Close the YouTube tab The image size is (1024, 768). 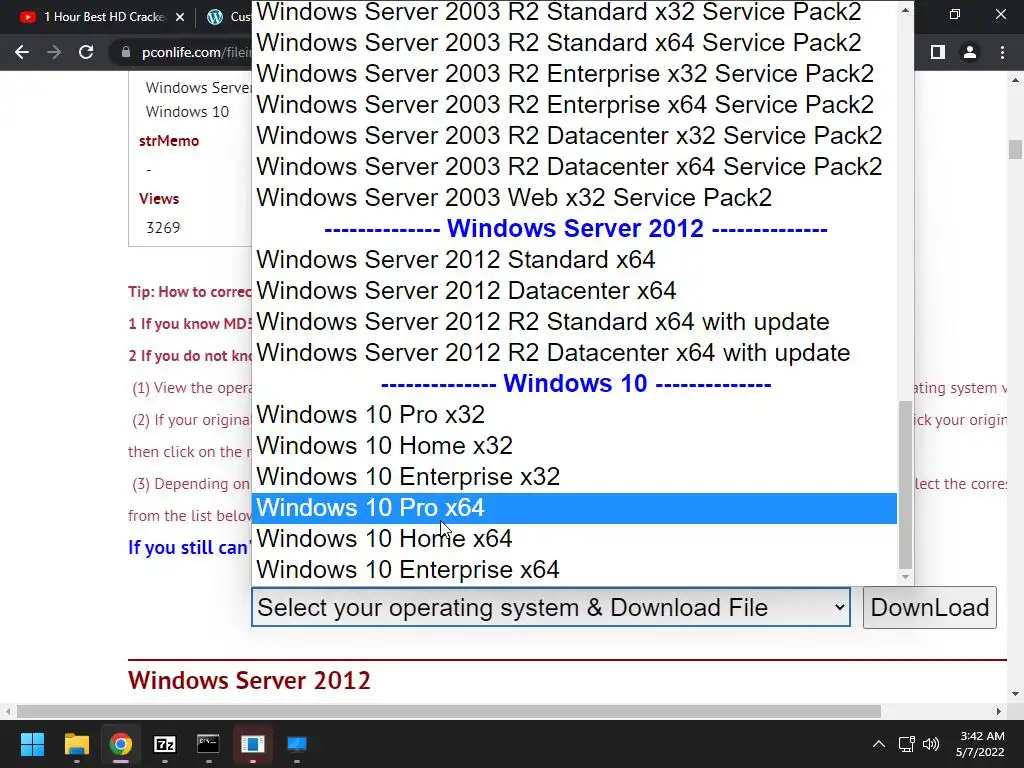[180, 17]
